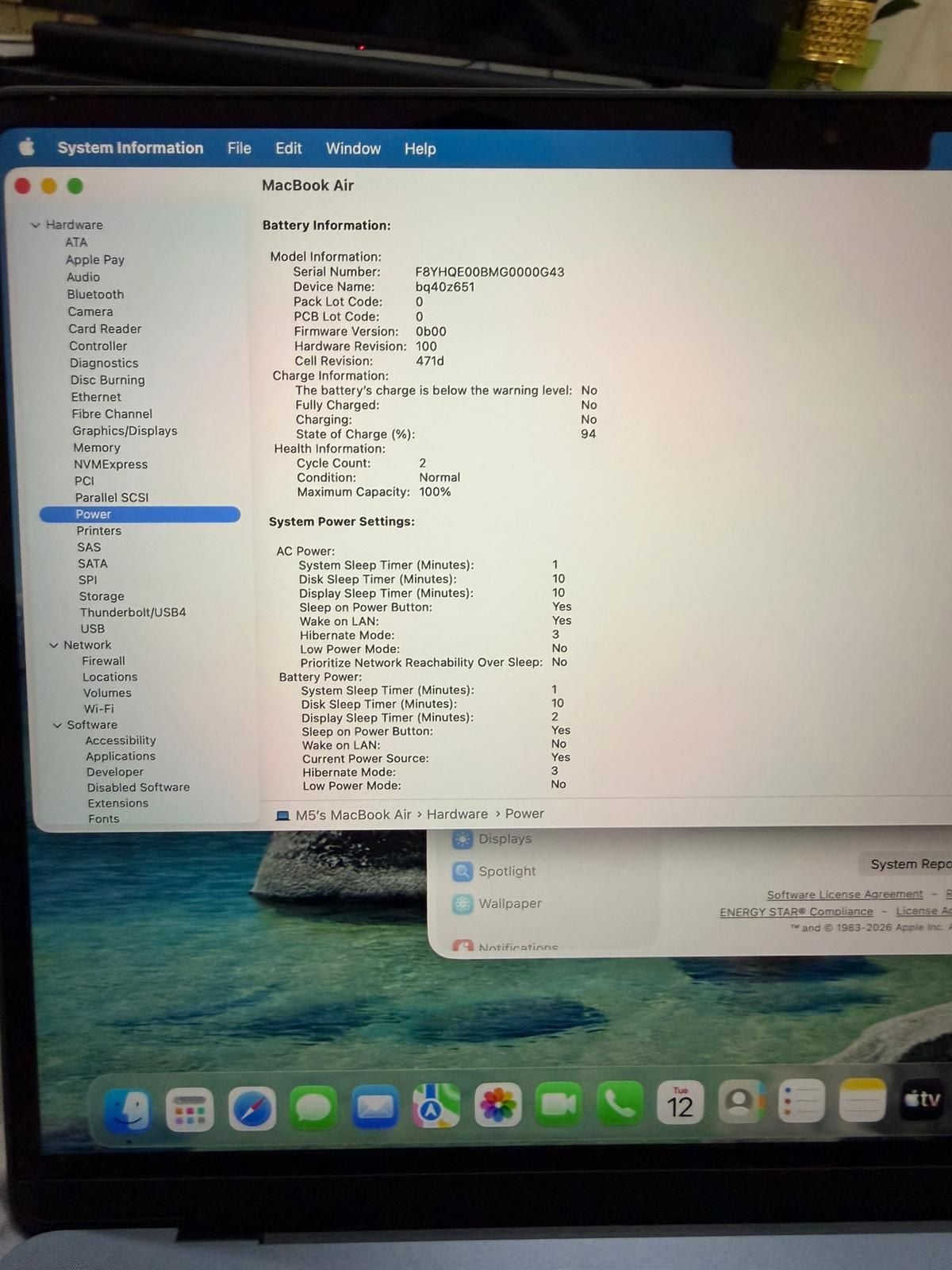This screenshot has height=1270, width=952.
Task: Open the Help menu
Action: [x=420, y=148]
